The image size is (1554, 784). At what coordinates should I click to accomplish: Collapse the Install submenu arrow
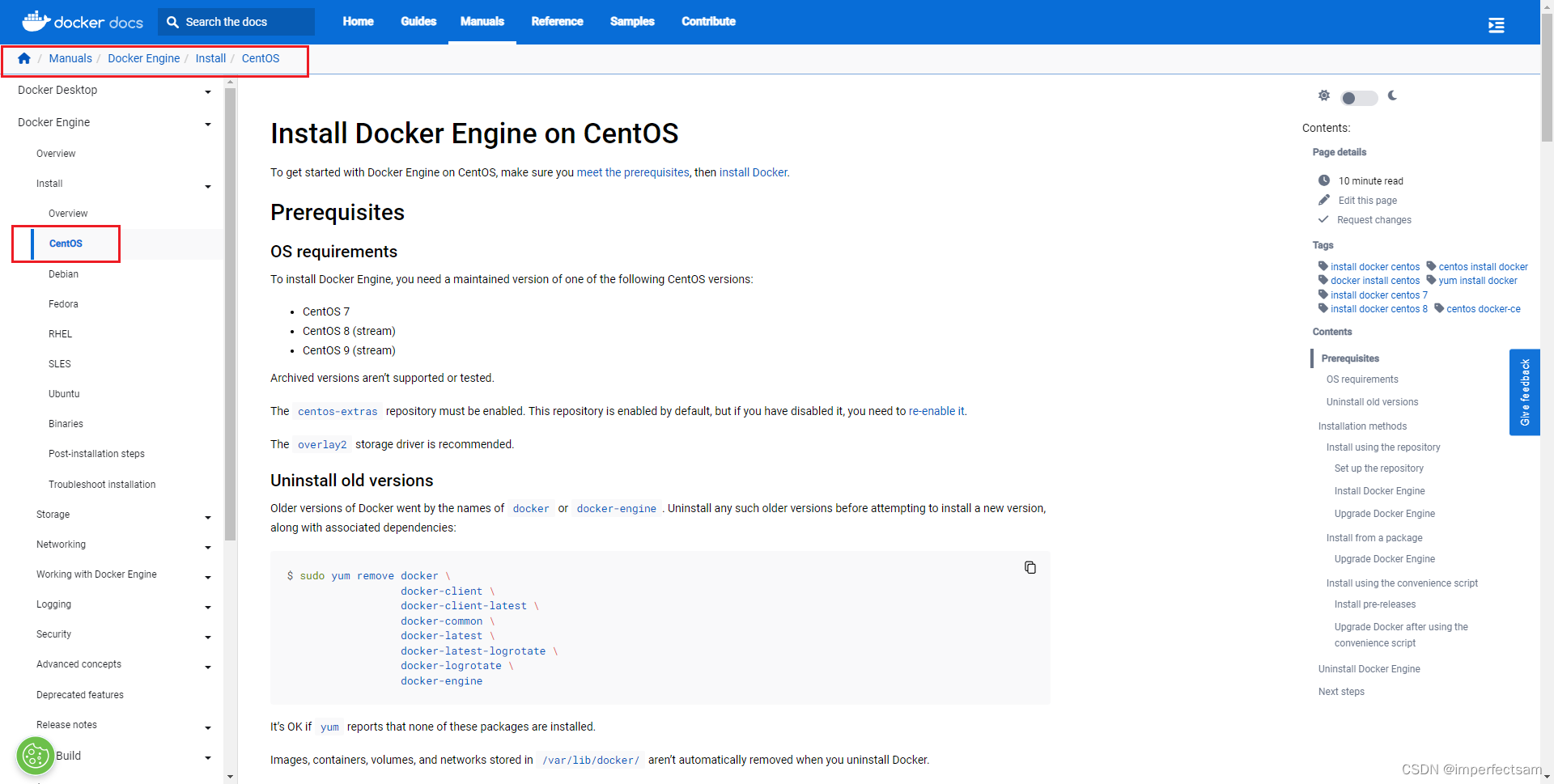tap(208, 187)
